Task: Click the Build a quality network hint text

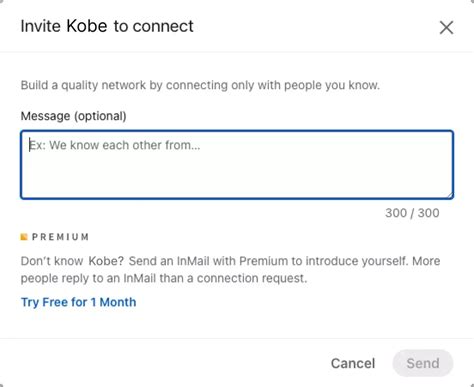Action: pyautogui.click(x=200, y=85)
